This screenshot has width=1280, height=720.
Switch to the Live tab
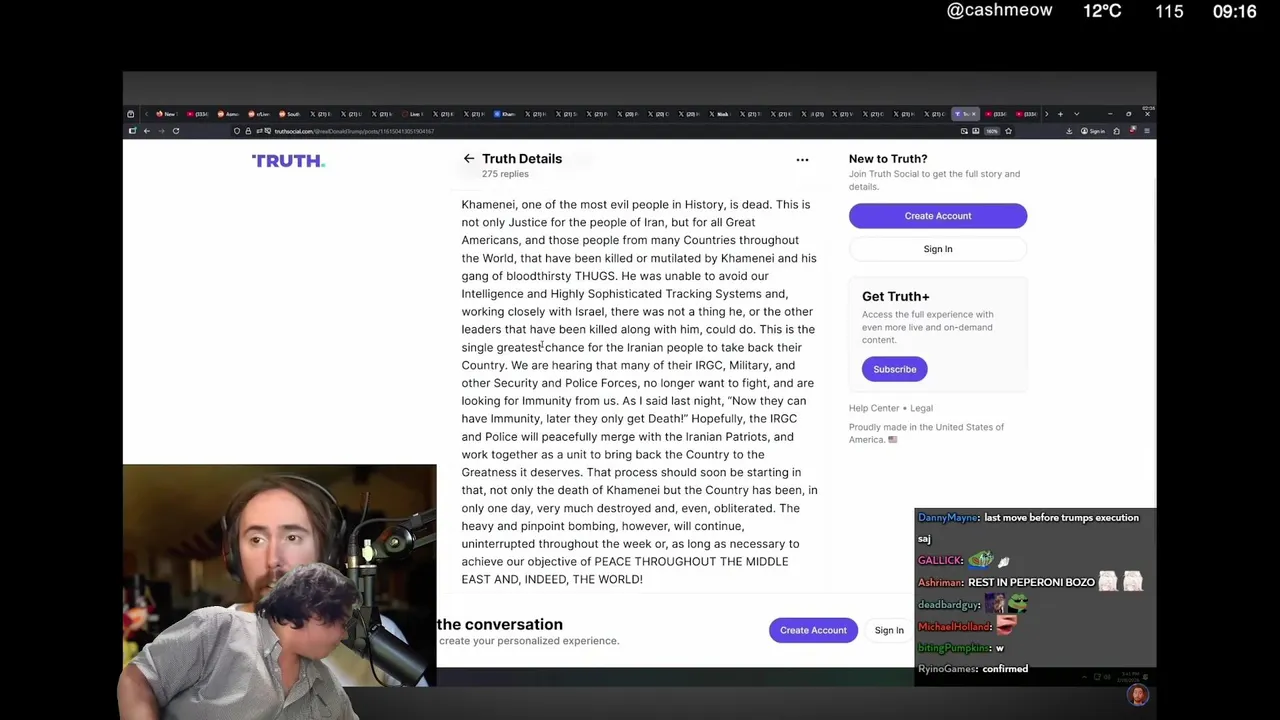(x=415, y=114)
